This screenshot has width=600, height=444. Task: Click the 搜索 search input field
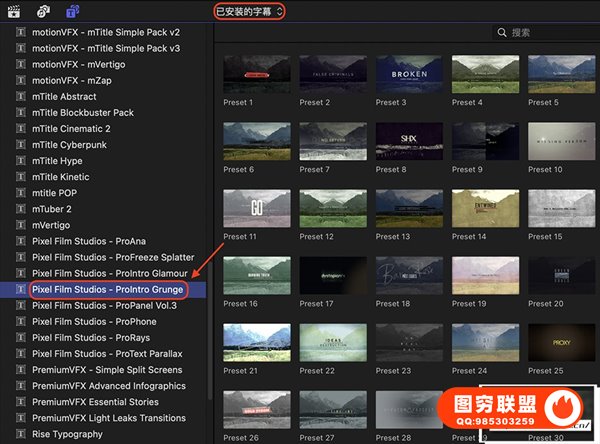(x=550, y=33)
